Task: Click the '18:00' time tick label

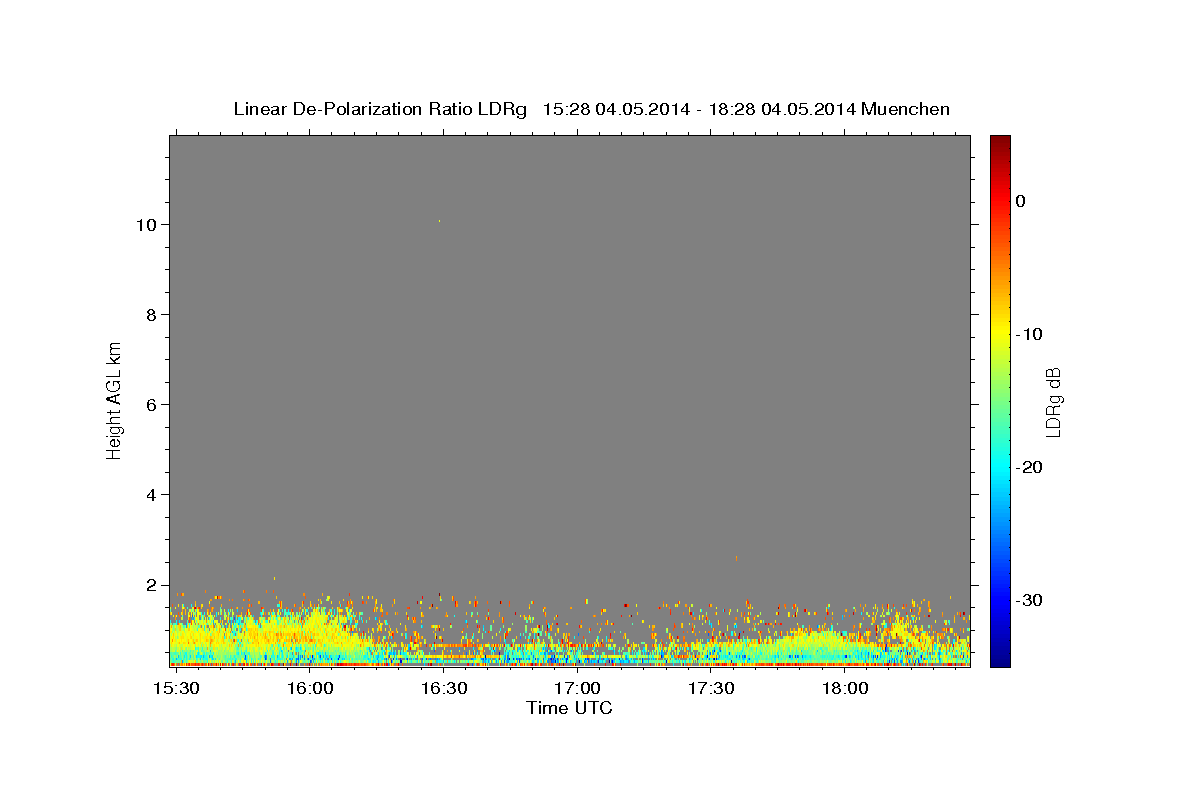Action: coord(845,689)
